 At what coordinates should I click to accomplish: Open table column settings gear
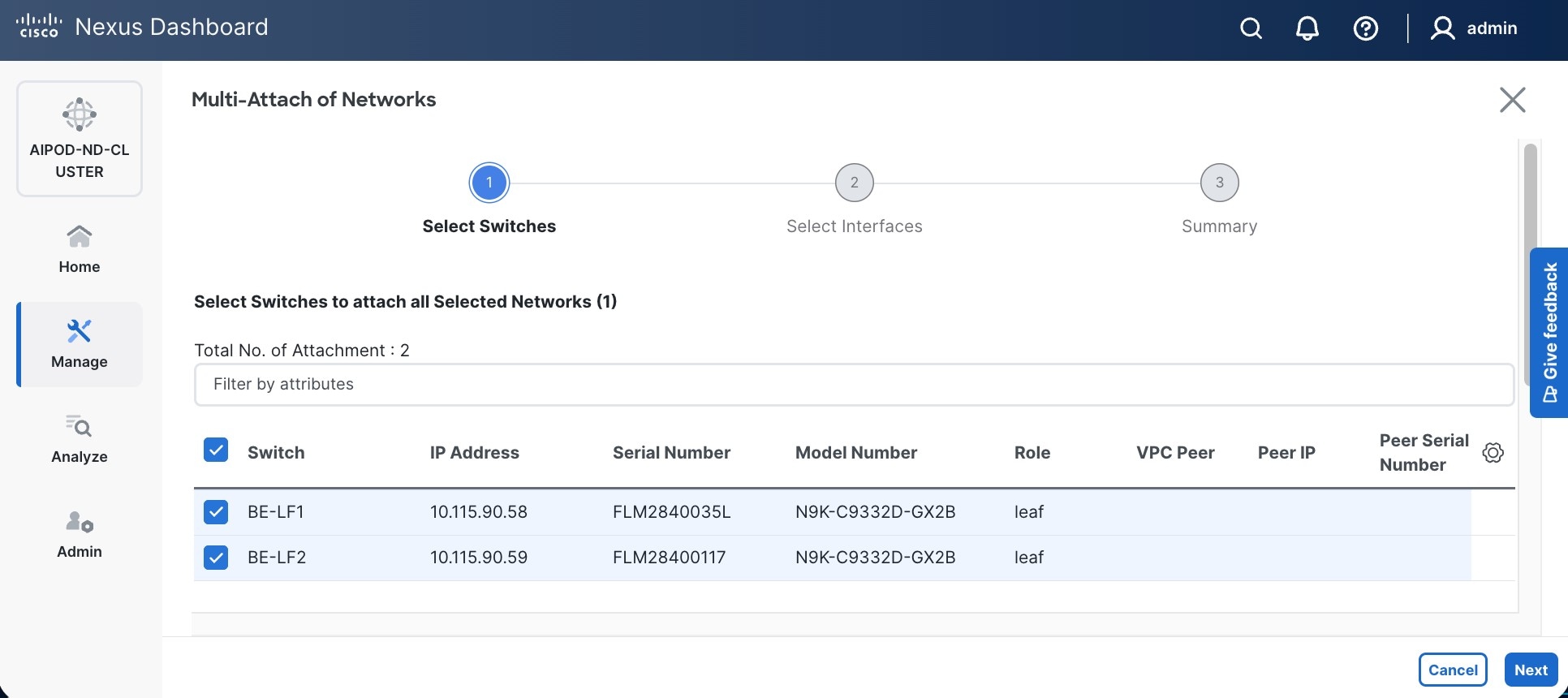pyautogui.click(x=1493, y=453)
